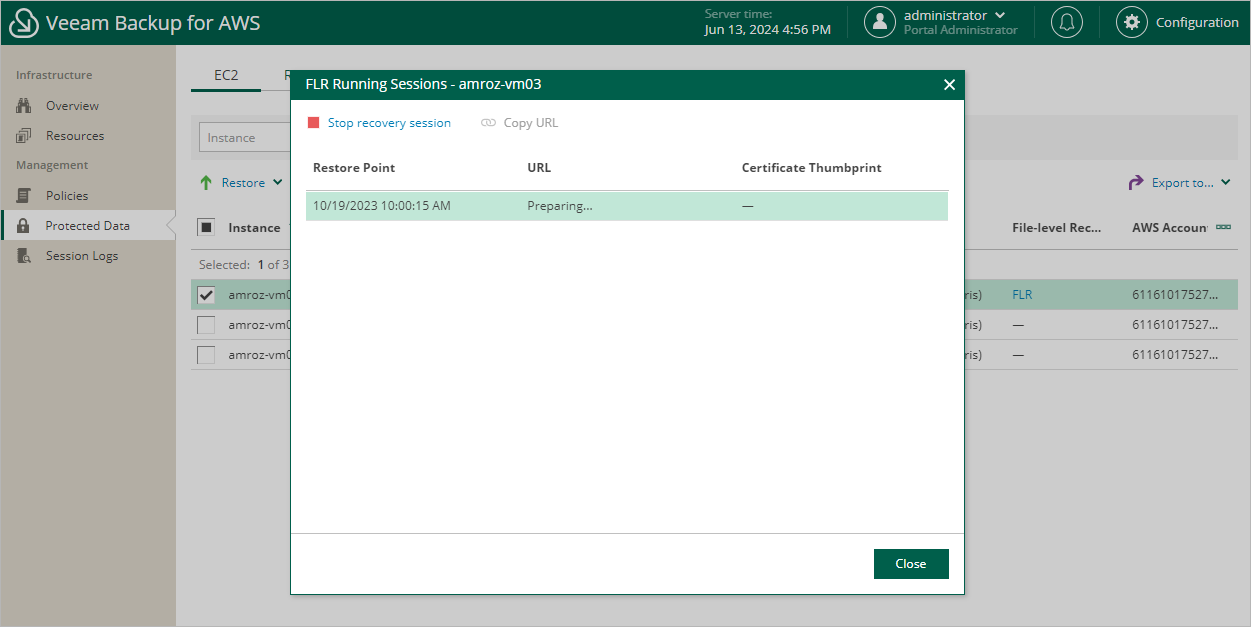The width and height of the screenshot is (1251, 627).
Task: Click the Server time display
Action: tap(768, 22)
